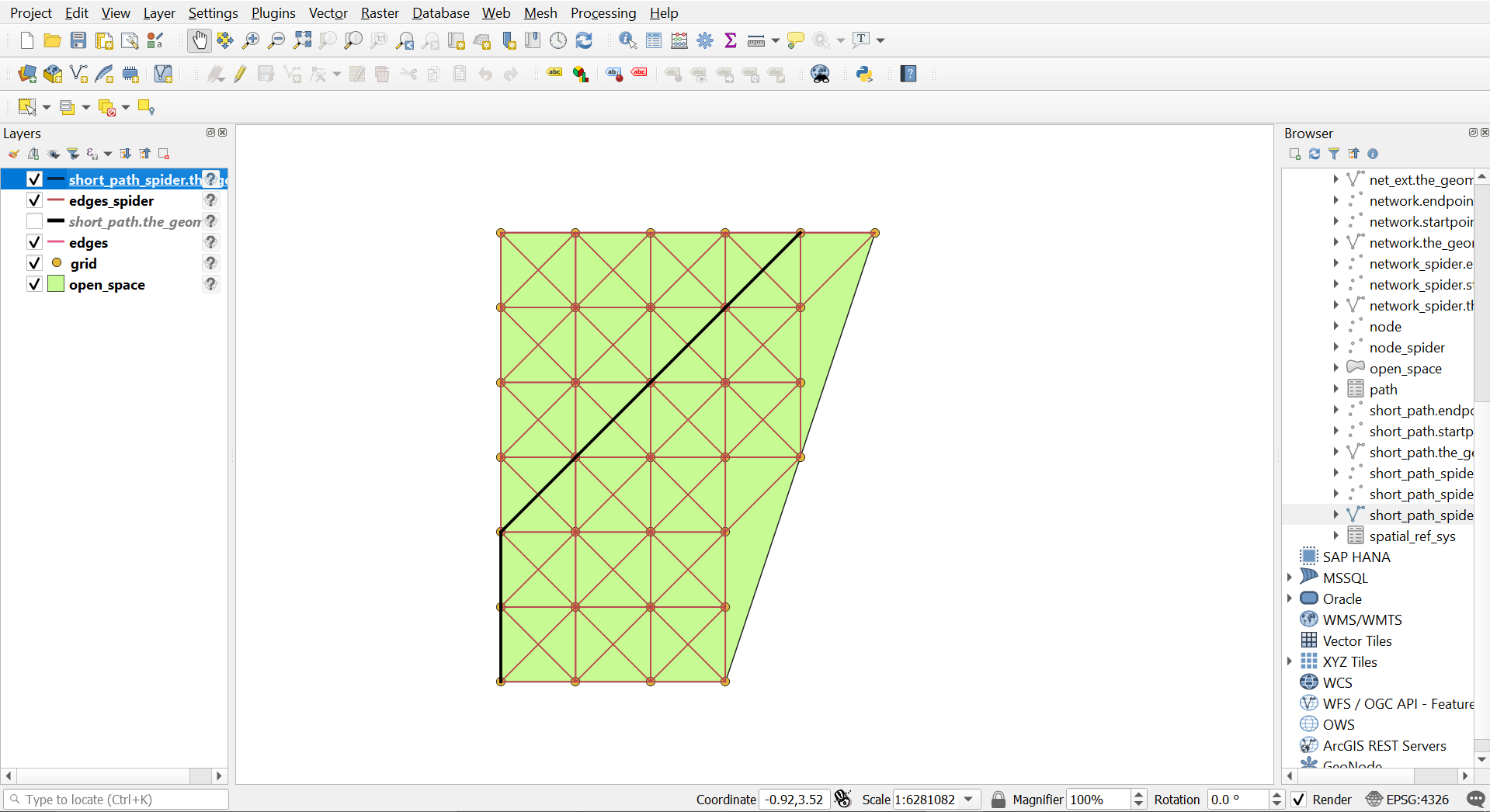Open the Plugins menu
This screenshot has width=1490, height=812.
click(273, 13)
